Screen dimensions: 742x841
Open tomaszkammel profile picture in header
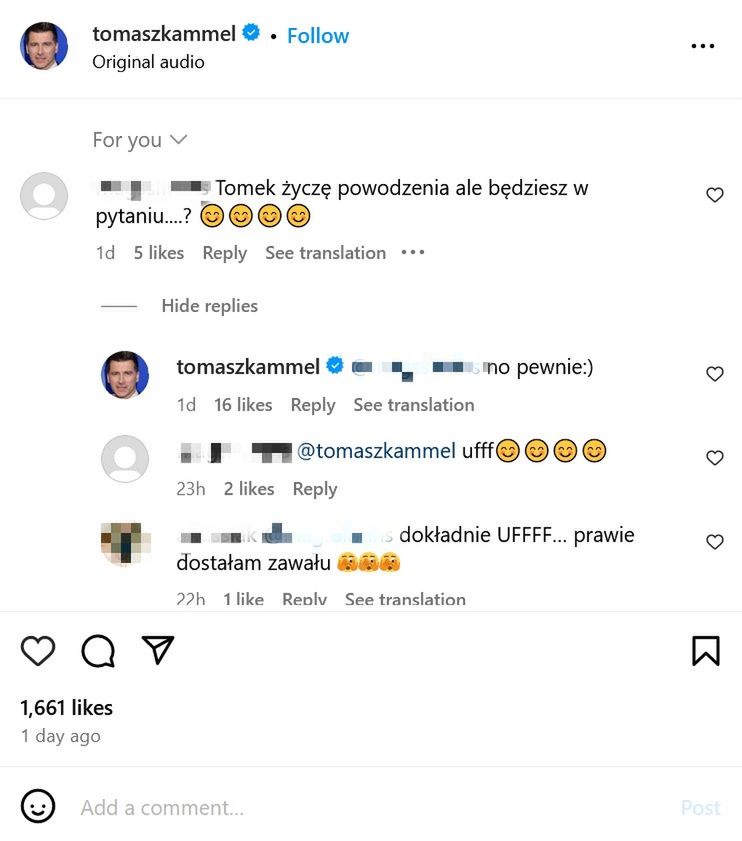click(44, 46)
